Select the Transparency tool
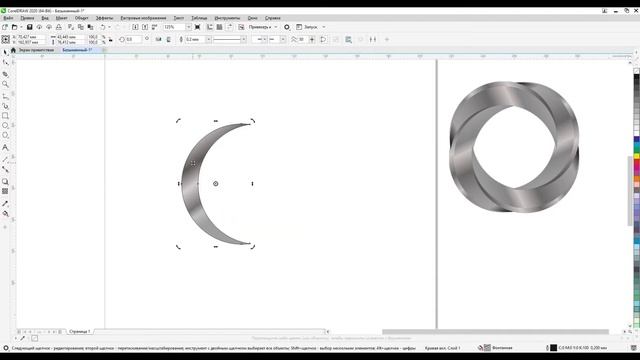The width and height of the screenshot is (640, 360). tap(5, 191)
